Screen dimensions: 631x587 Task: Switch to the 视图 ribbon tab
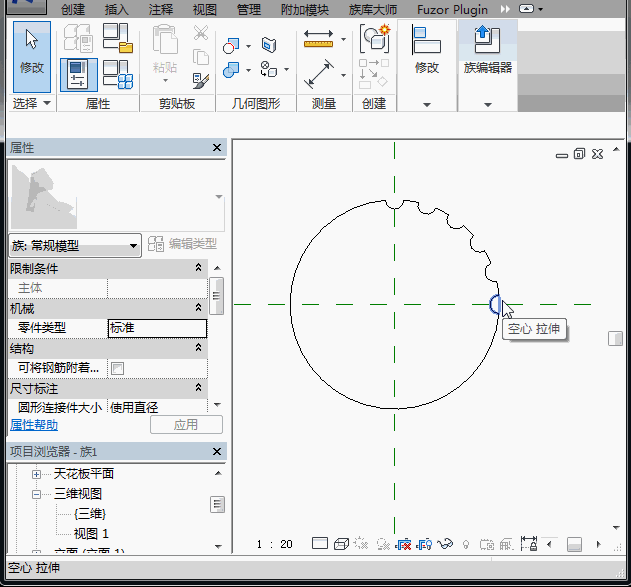click(x=204, y=10)
